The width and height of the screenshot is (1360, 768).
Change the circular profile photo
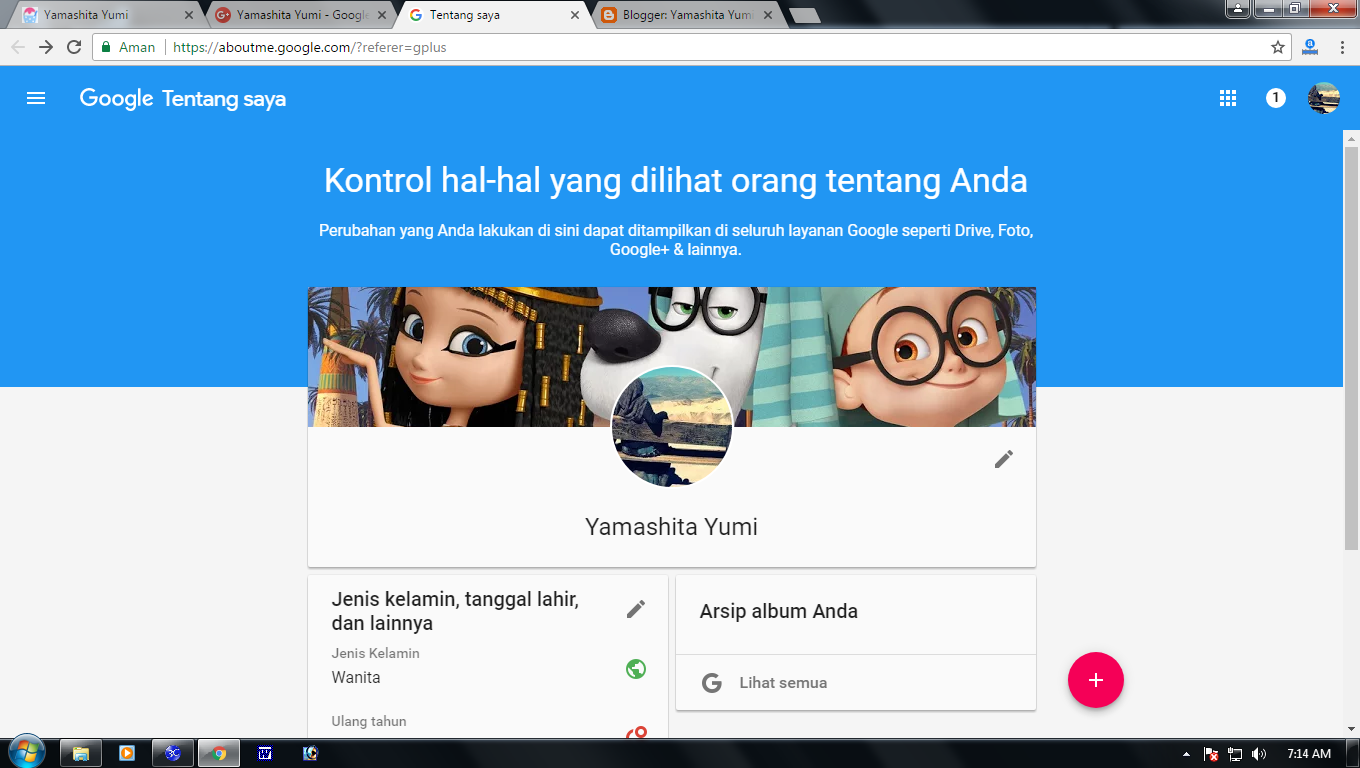[672, 426]
